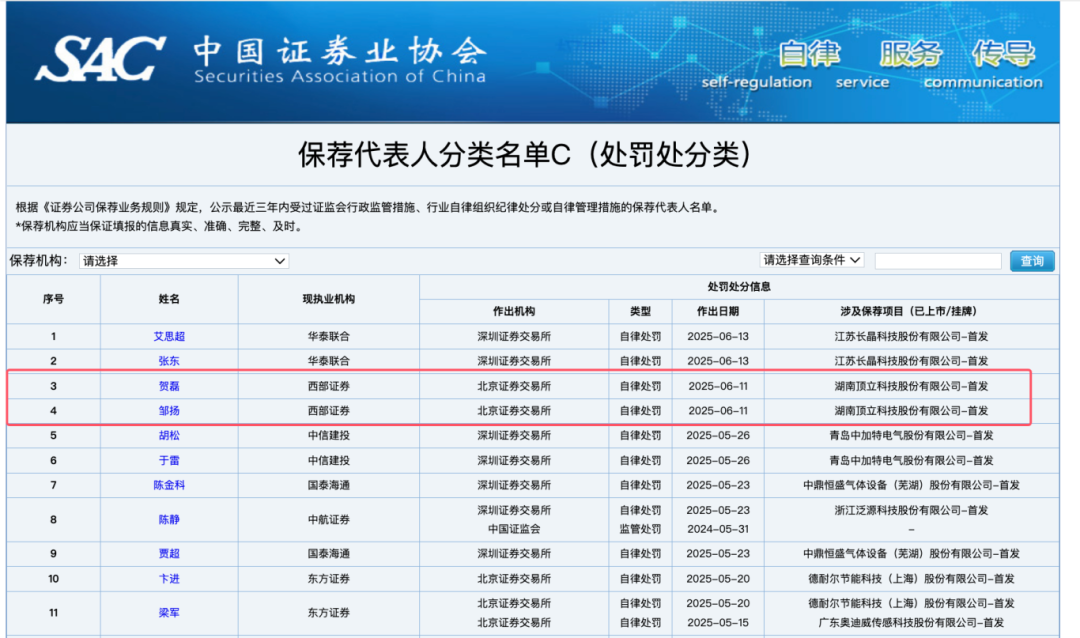
Task: Click the 序号 column header
Action: pyautogui.click(x=53, y=299)
